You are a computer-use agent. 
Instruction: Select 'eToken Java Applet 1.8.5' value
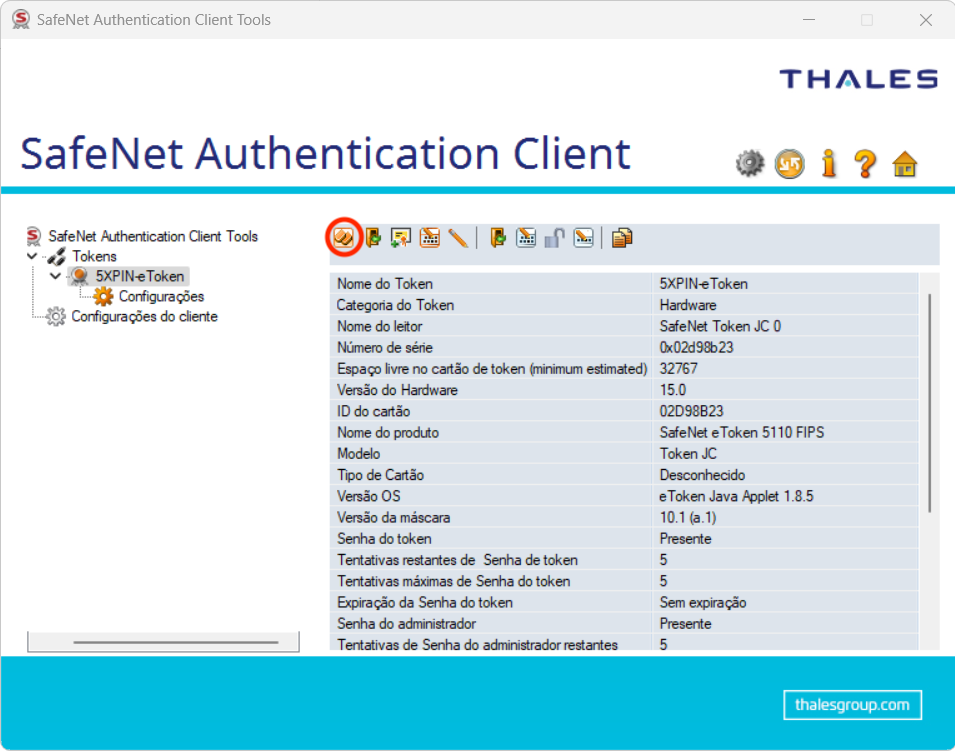coord(736,497)
